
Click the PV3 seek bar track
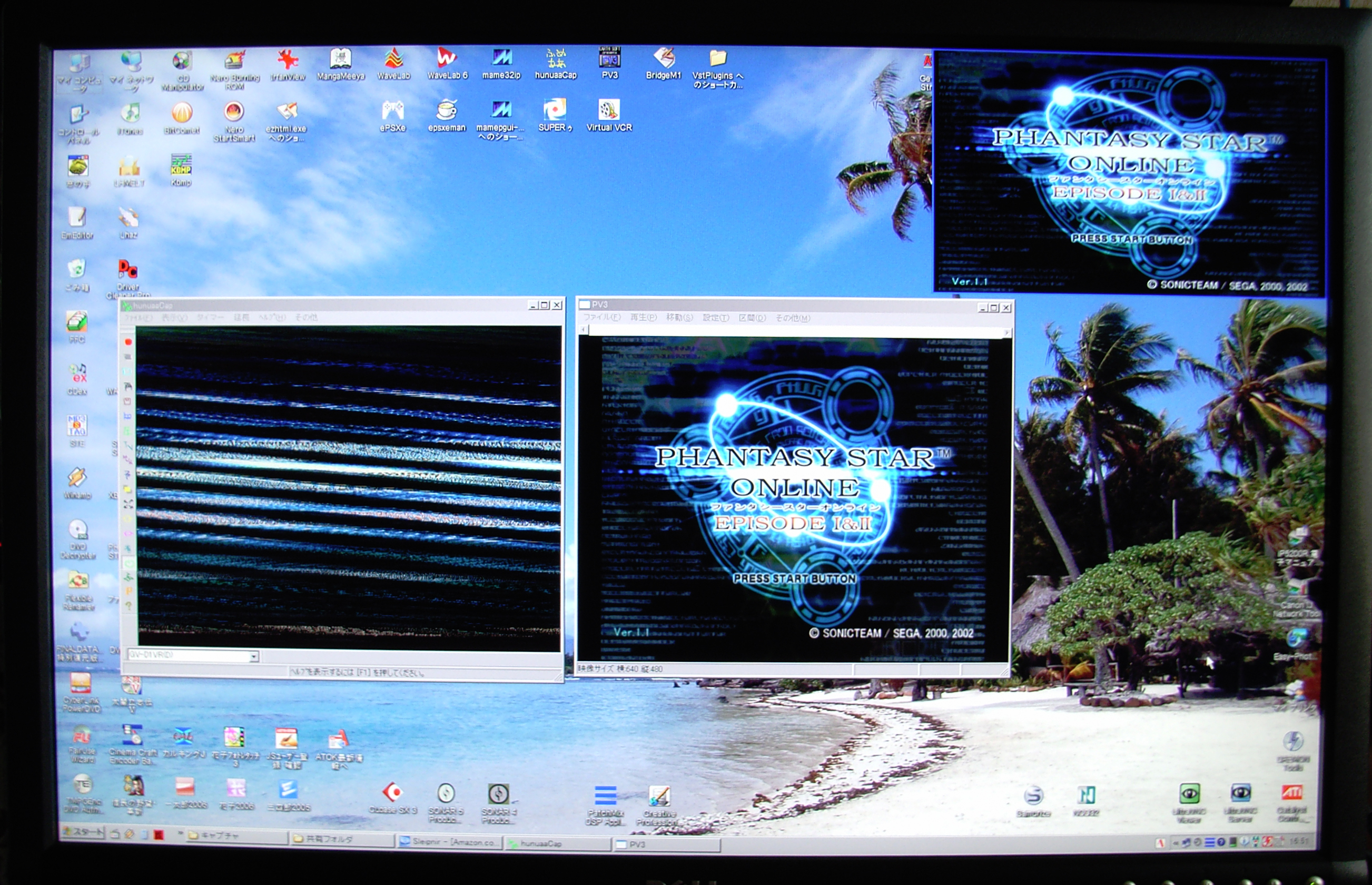(x=795, y=331)
